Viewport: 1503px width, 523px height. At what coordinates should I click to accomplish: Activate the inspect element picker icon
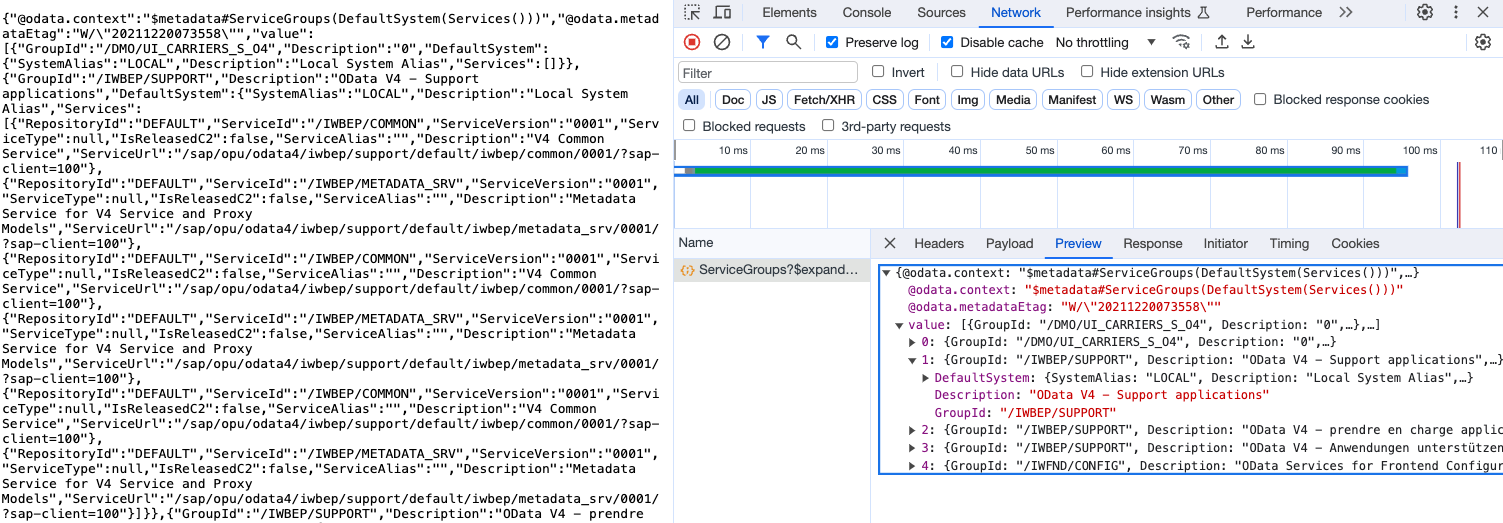(692, 12)
